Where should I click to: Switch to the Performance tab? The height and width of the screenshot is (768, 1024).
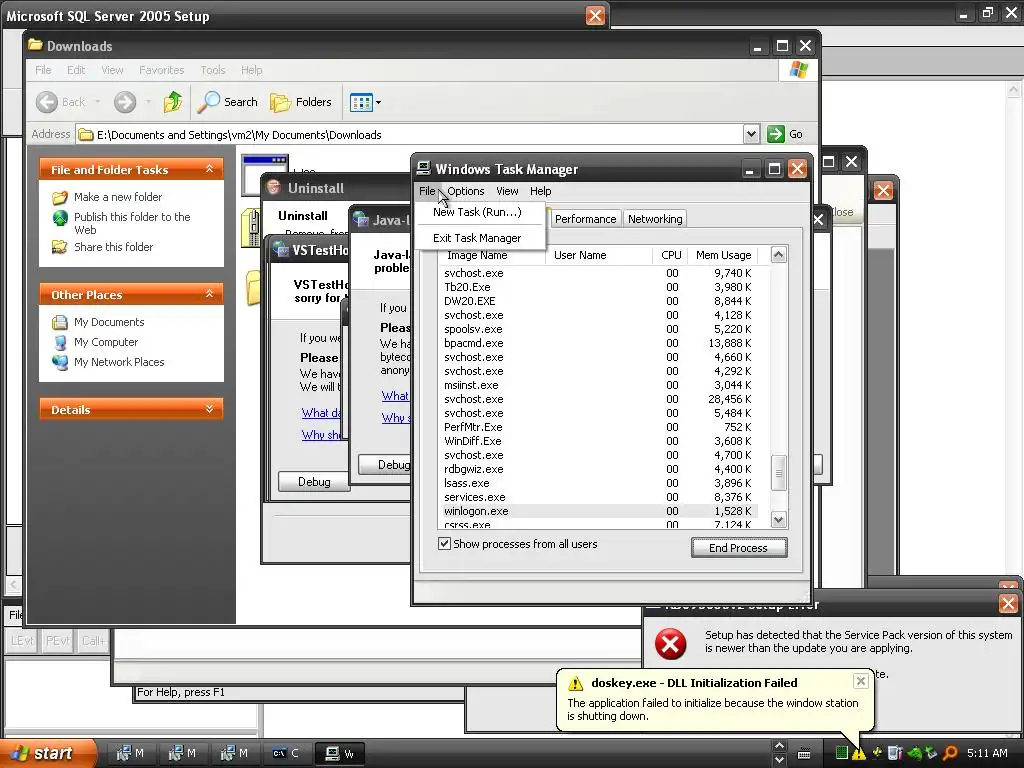click(585, 219)
